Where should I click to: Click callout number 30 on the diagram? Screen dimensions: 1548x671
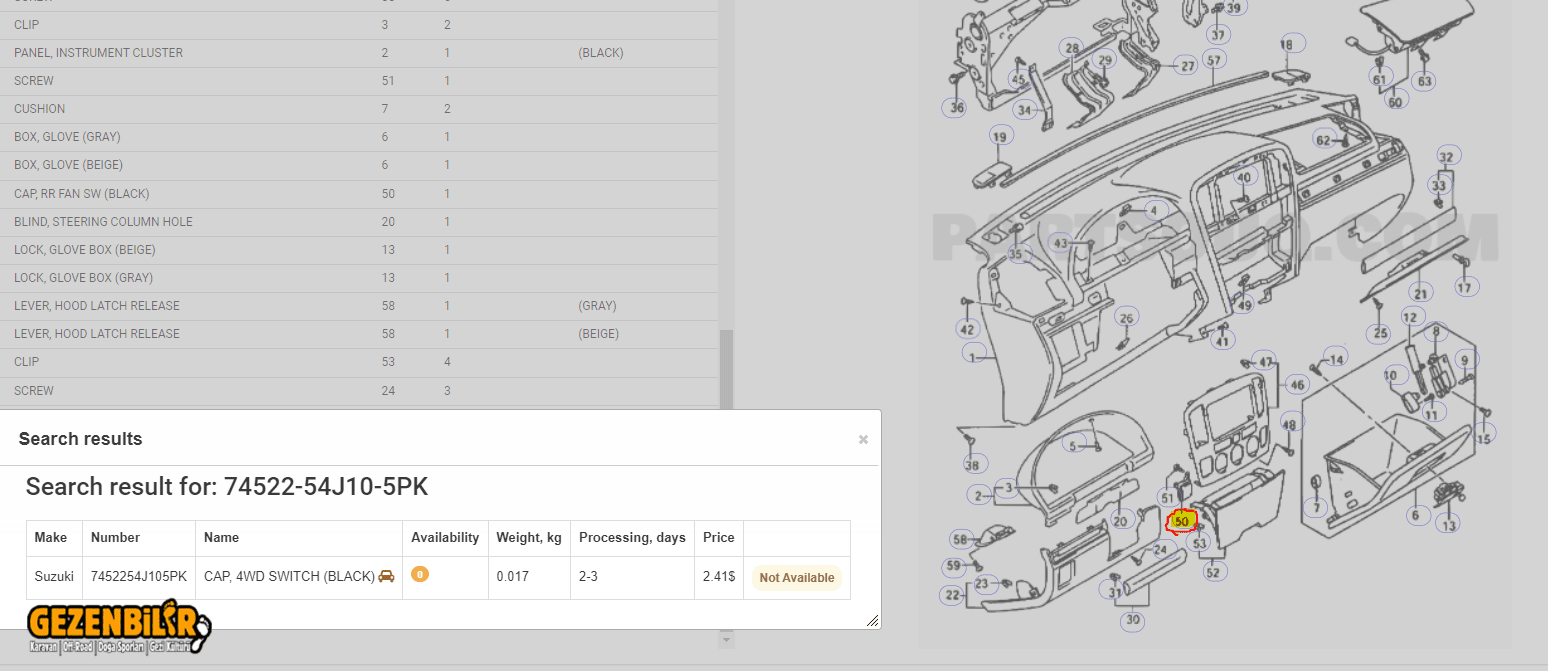[1132, 620]
